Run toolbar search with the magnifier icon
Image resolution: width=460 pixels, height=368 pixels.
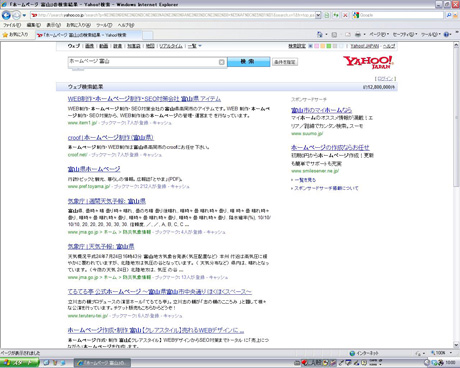449,15
